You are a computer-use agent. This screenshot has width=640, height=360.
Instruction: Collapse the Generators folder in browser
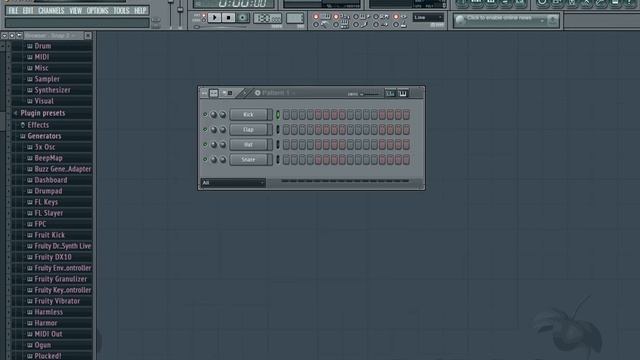[44, 136]
